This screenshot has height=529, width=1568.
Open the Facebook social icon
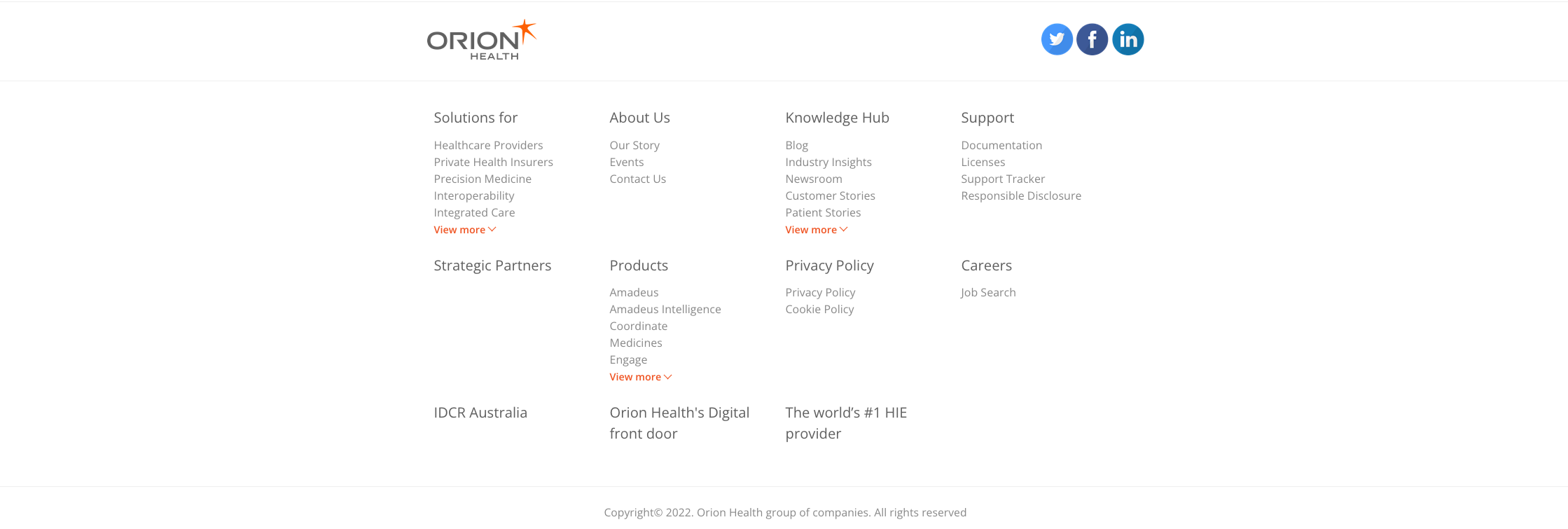pyautogui.click(x=1092, y=39)
